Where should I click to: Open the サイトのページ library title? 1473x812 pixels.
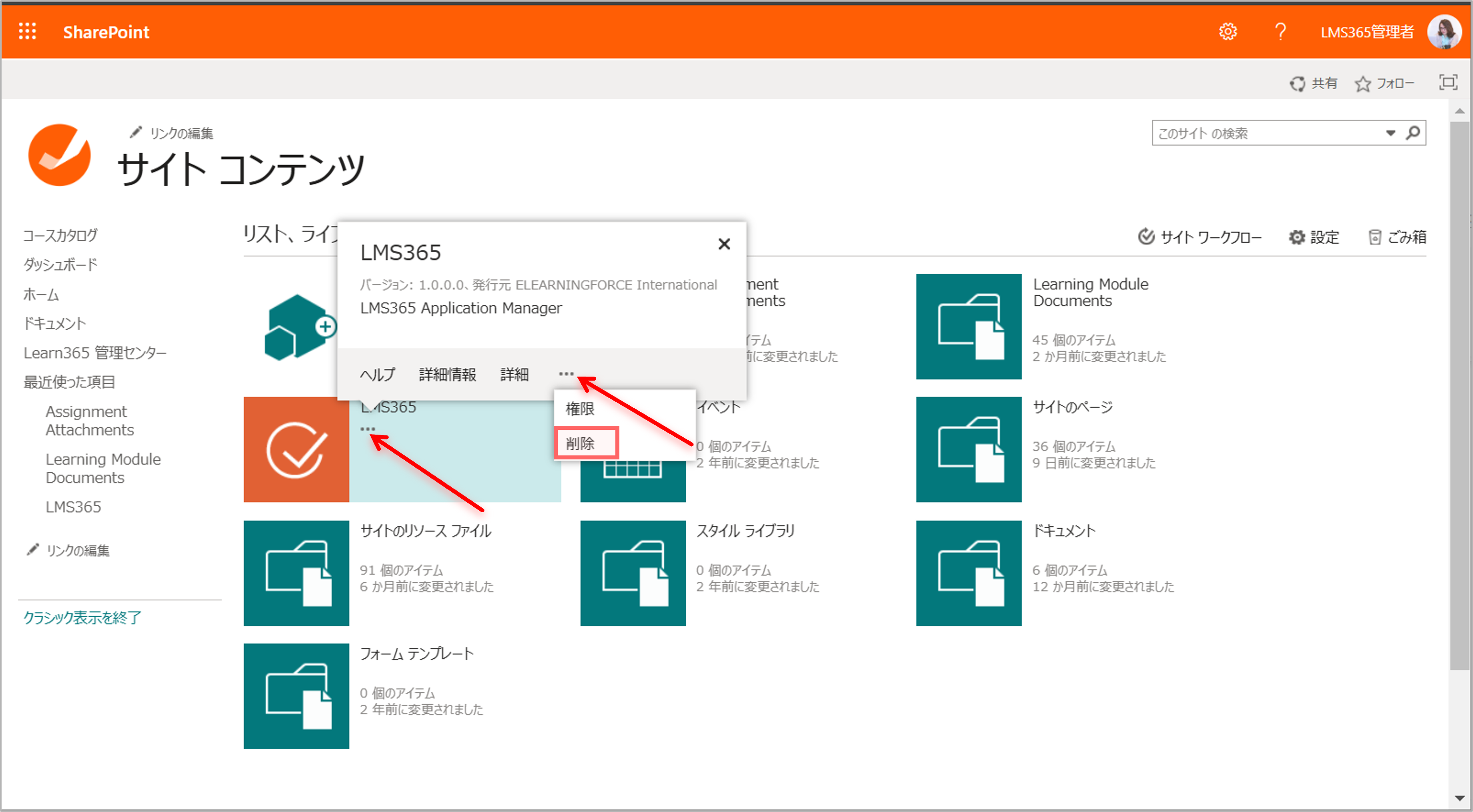tap(1073, 407)
